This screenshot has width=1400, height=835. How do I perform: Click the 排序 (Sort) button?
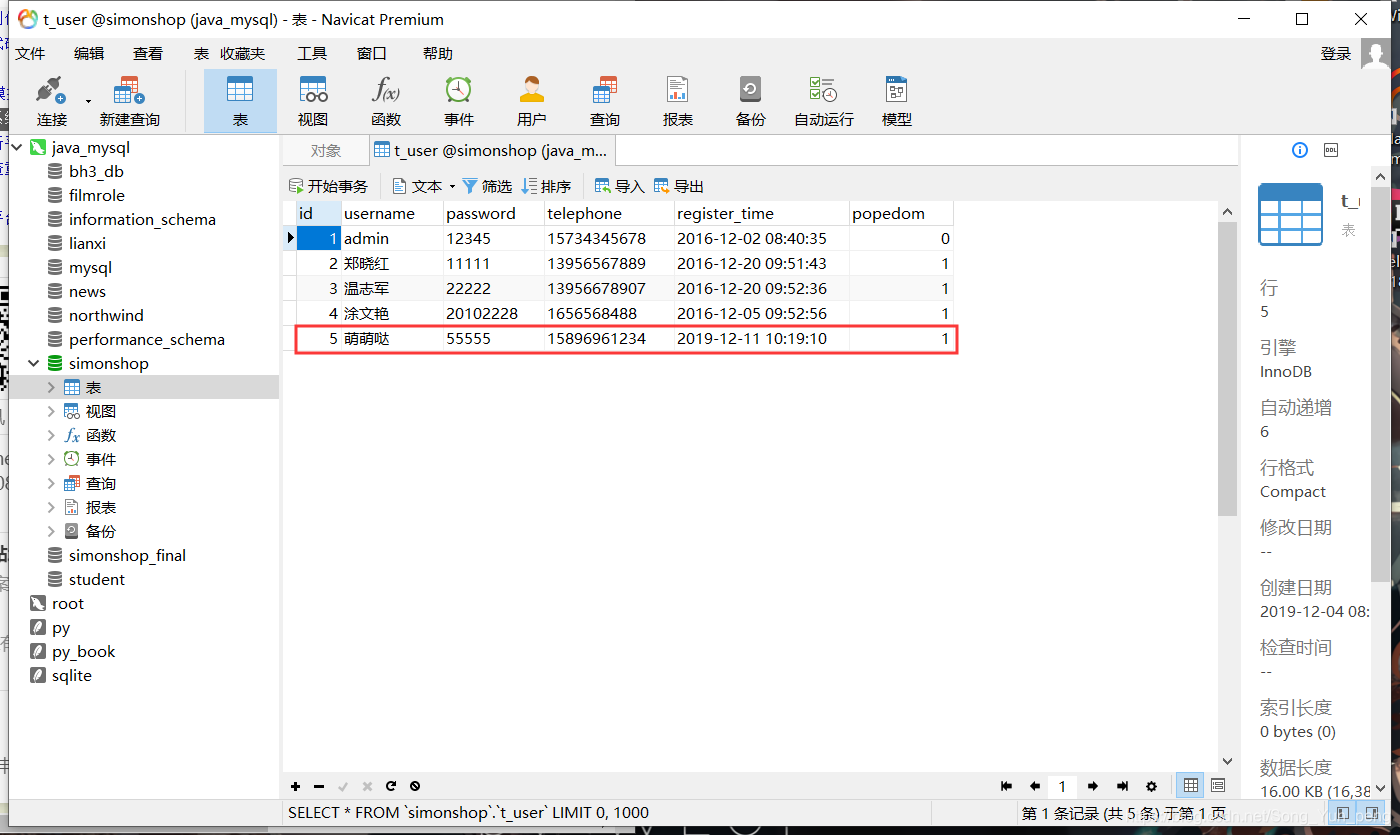[546, 186]
